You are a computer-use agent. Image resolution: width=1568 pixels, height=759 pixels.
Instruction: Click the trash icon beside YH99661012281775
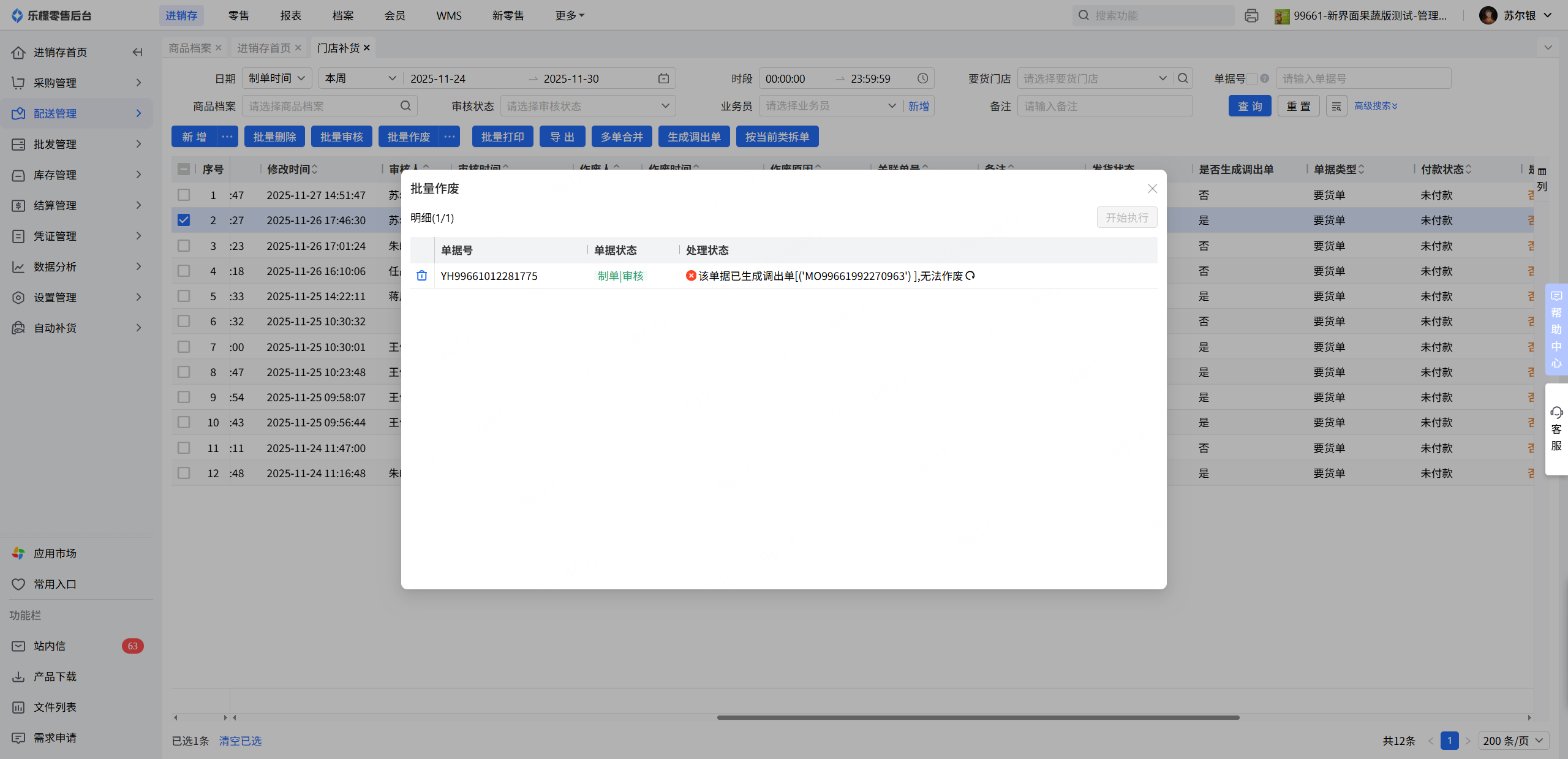point(421,276)
